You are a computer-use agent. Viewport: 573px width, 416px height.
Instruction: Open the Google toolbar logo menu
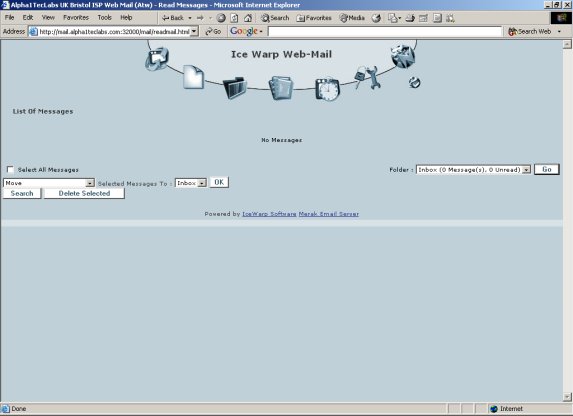click(246, 31)
